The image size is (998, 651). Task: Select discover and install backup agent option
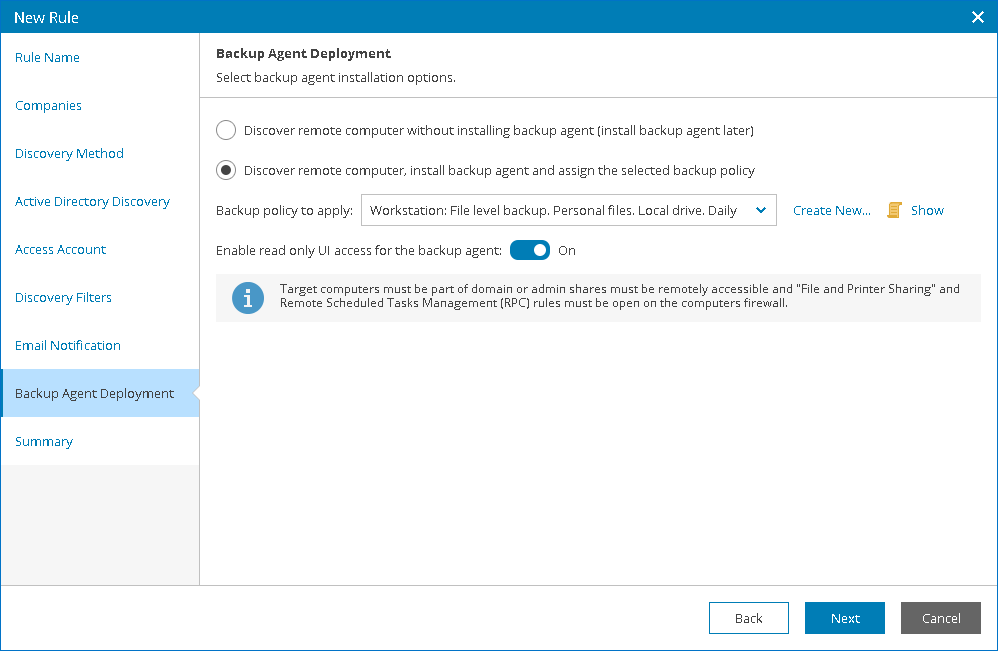click(226, 171)
